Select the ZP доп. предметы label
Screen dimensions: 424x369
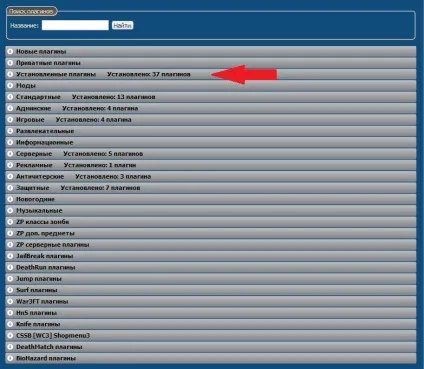click(x=45, y=233)
